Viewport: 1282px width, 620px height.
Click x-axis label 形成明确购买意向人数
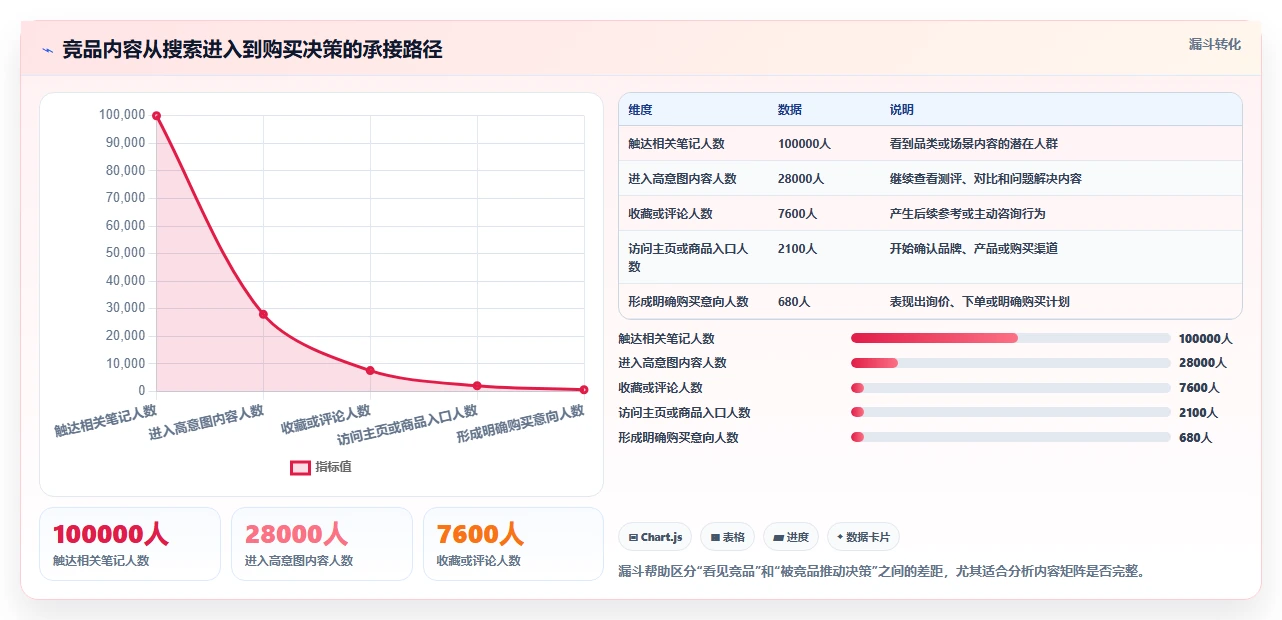(x=520, y=424)
